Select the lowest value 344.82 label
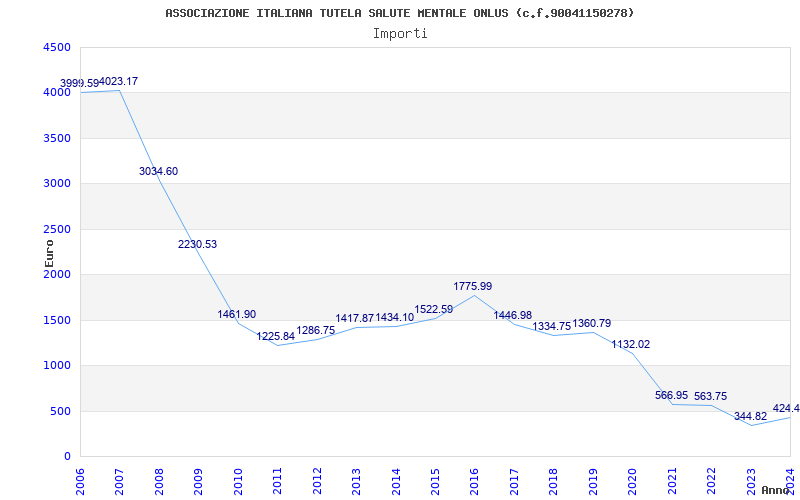The width and height of the screenshot is (800, 500). [x=751, y=416]
